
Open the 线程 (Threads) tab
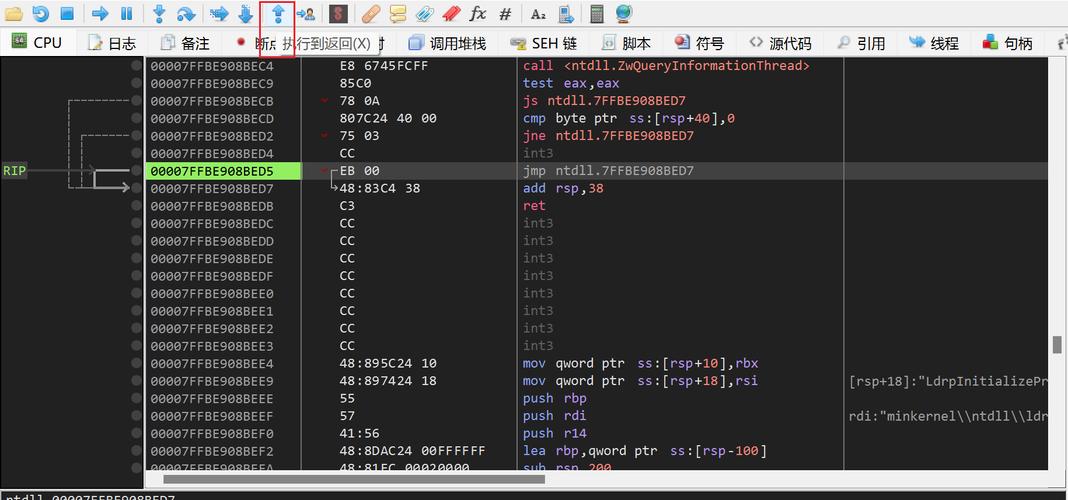pos(933,43)
